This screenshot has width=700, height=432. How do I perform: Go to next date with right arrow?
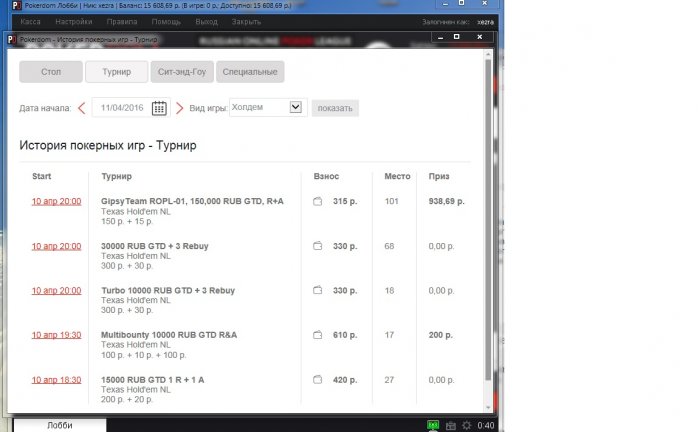(180, 108)
